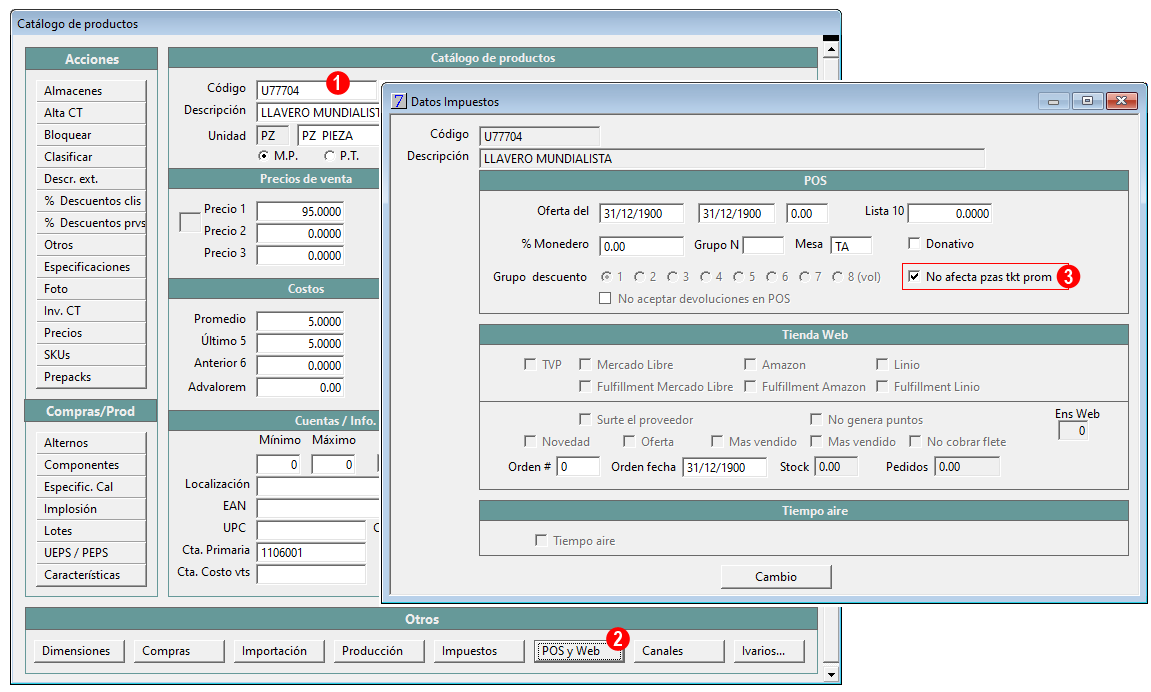Click the Datos Impuestos window title icon
1151x692 pixels.
[x=398, y=101]
